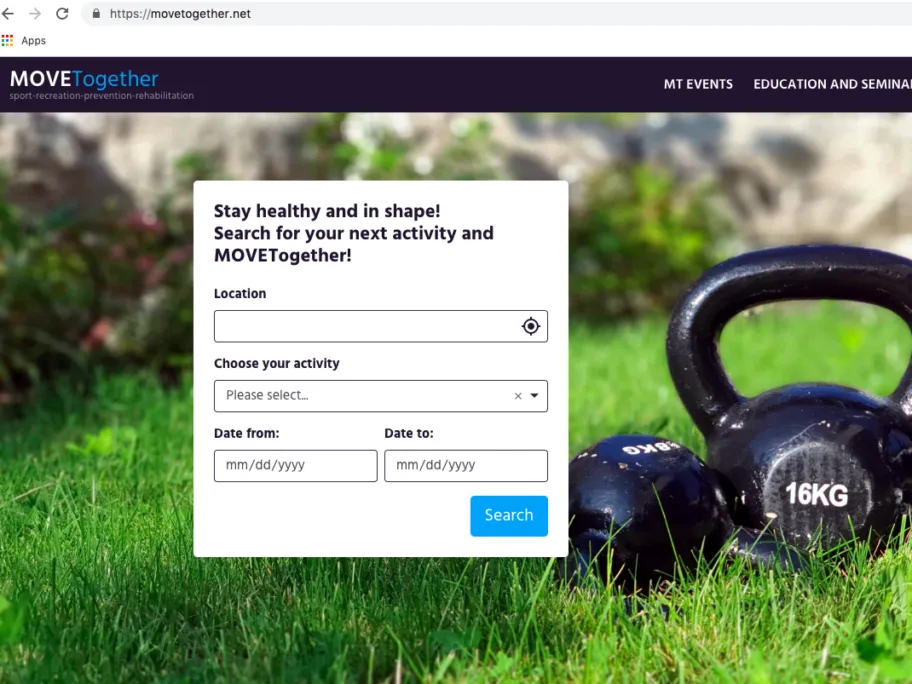The width and height of the screenshot is (912, 684).
Task: Open MT EVENTS menu item
Action: (698, 84)
